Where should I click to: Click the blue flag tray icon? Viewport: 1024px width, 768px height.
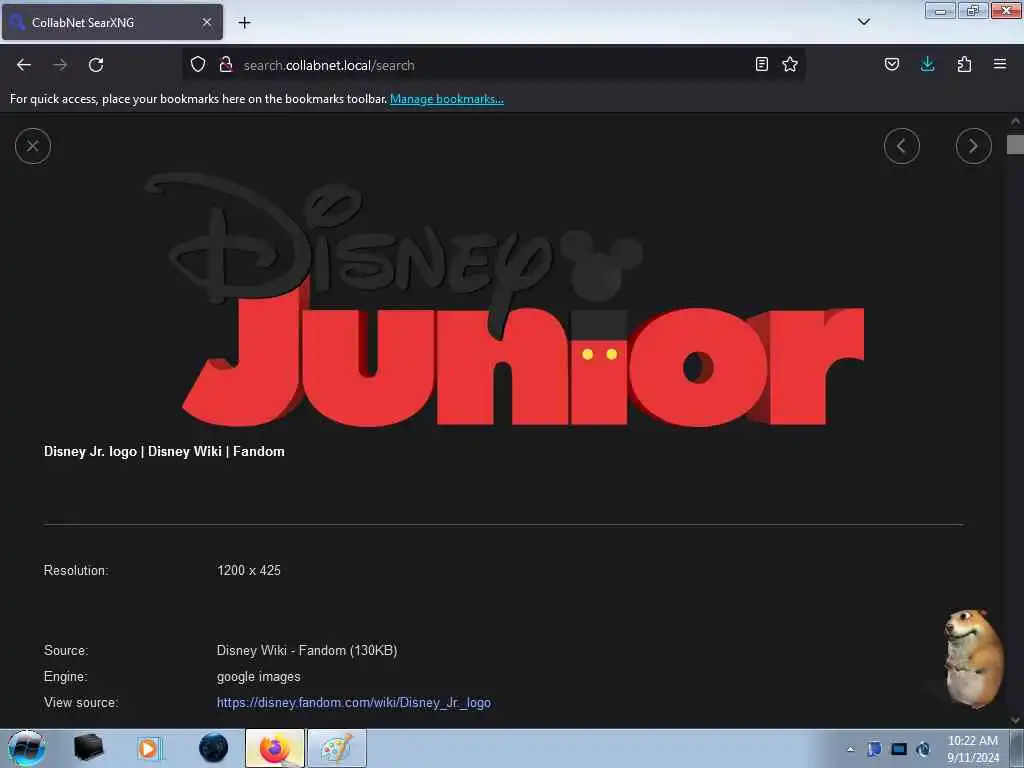(x=874, y=749)
